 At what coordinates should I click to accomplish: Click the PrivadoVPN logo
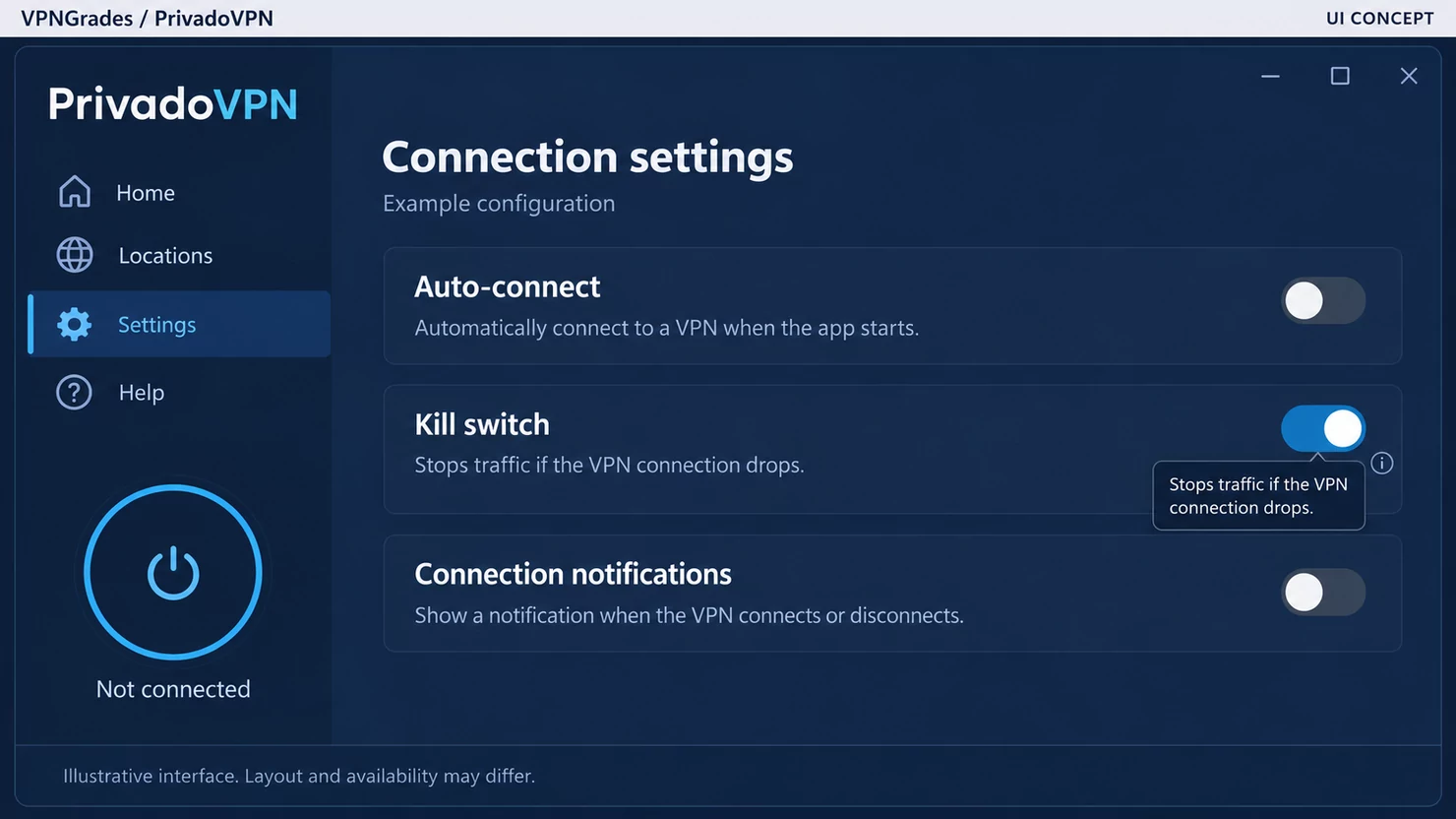tap(173, 103)
